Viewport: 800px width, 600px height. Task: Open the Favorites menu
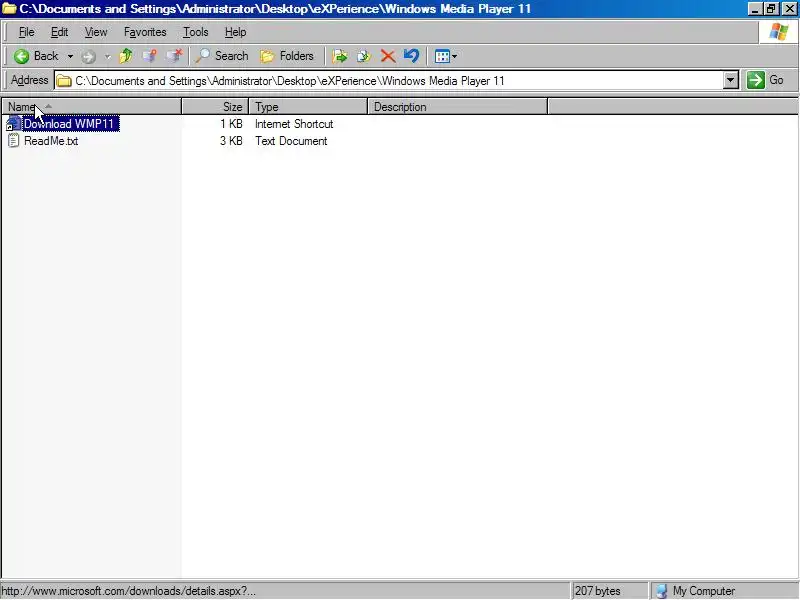[x=145, y=32]
